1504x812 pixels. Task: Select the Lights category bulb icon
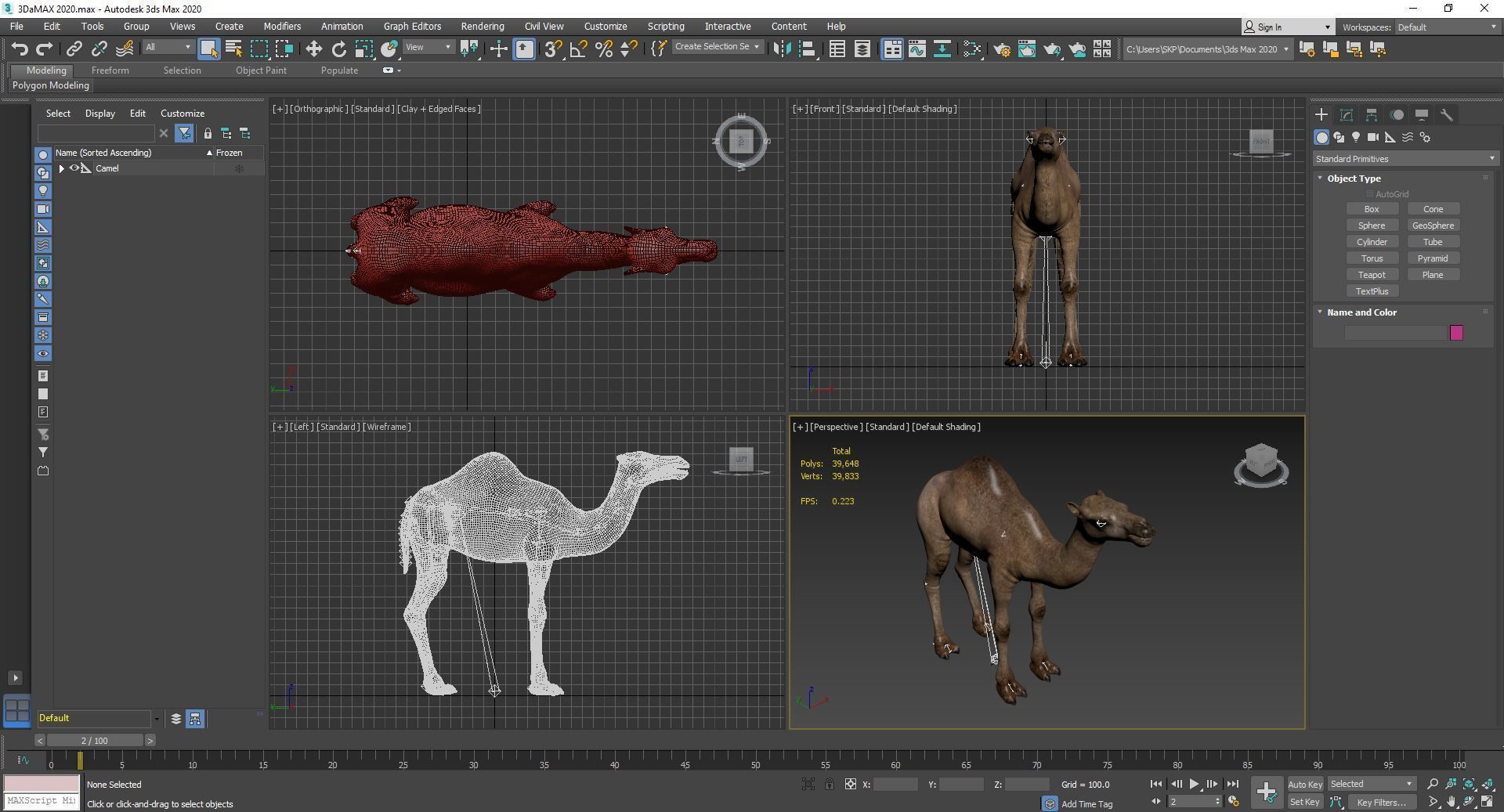(1356, 137)
